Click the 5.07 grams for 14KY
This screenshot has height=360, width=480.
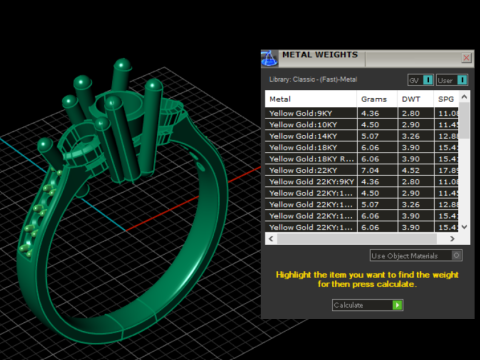pyautogui.click(x=370, y=136)
